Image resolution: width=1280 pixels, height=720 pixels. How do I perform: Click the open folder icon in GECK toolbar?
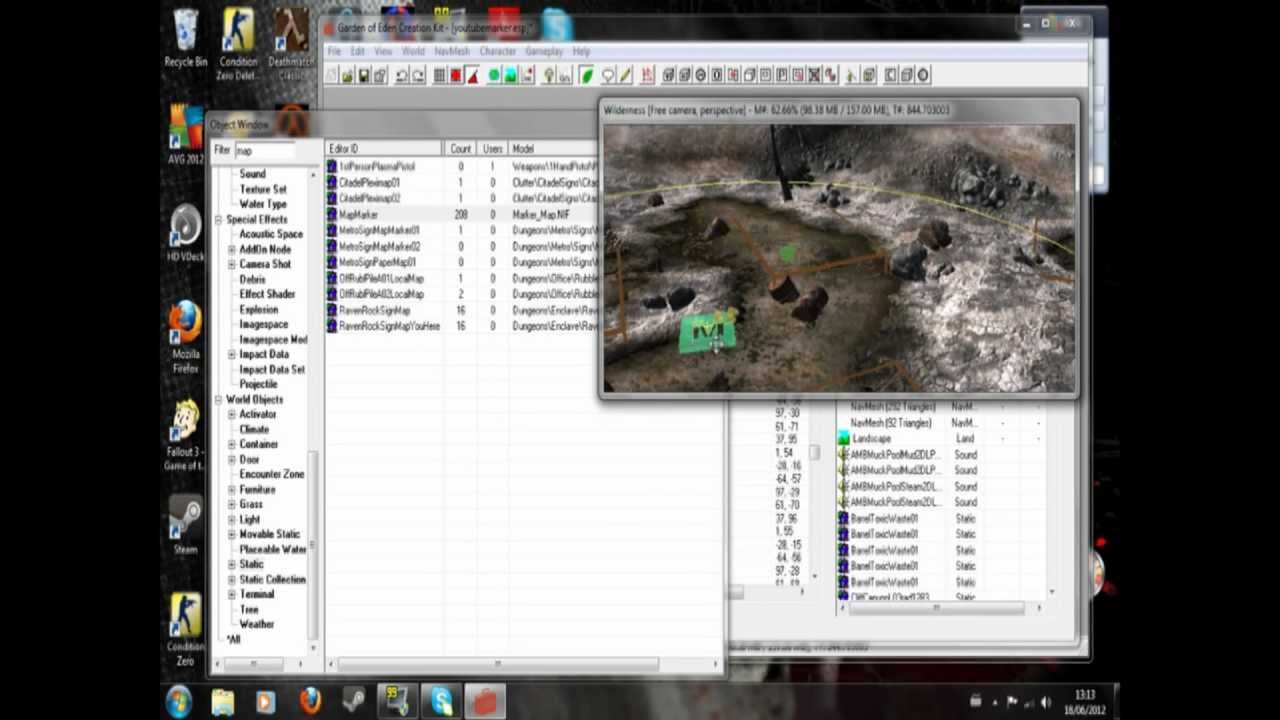coord(348,75)
